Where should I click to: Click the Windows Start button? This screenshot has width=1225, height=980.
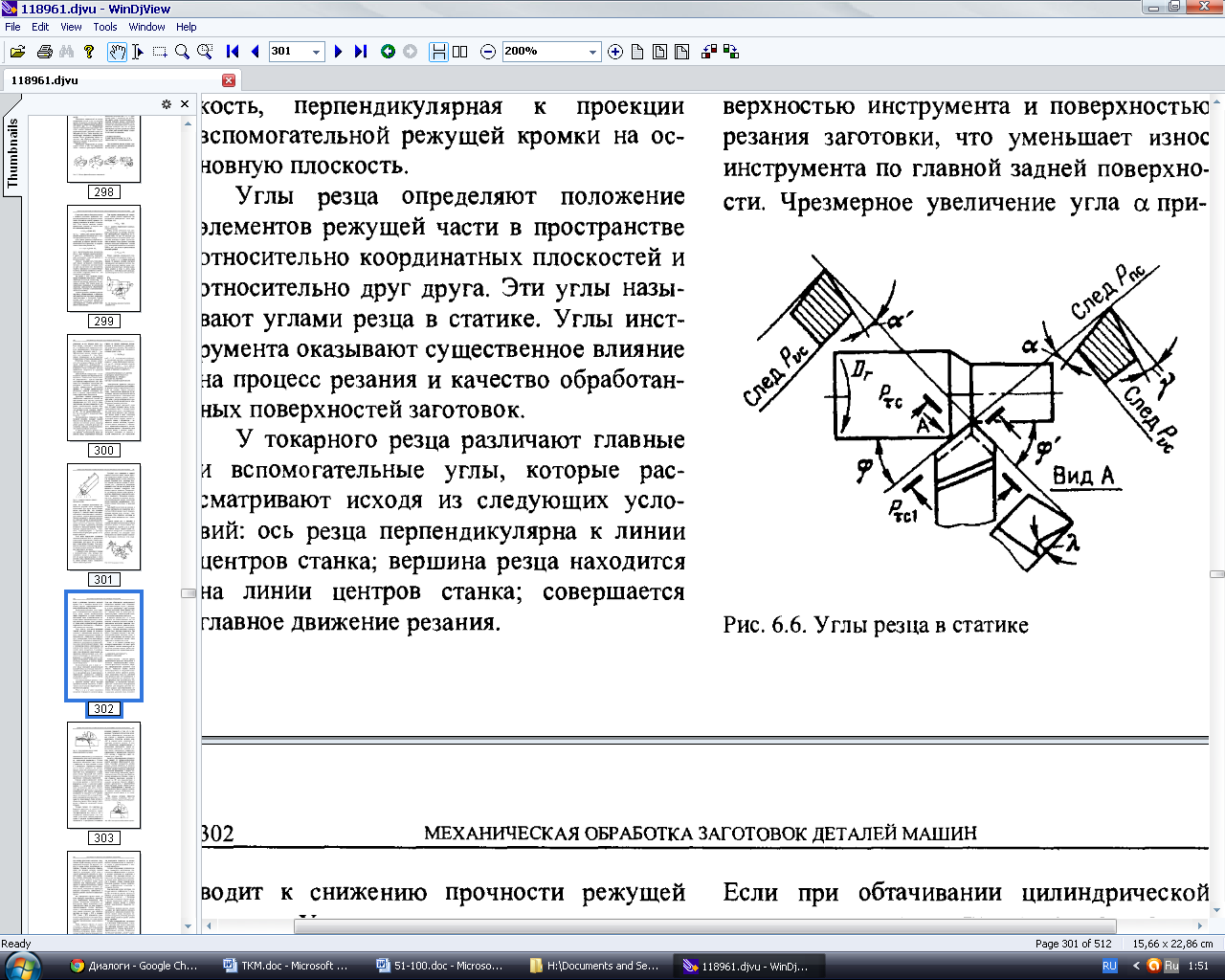click(21, 966)
